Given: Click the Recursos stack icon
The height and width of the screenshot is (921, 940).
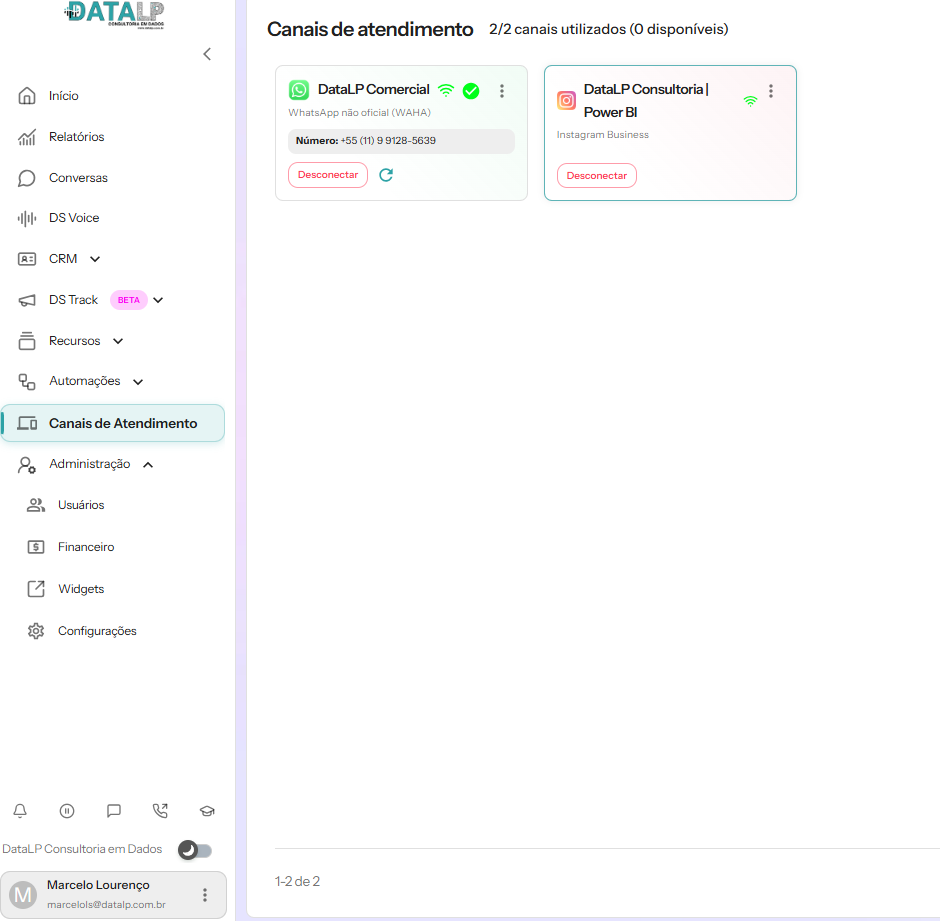Looking at the screenshot, I should [x=27, y=341].
